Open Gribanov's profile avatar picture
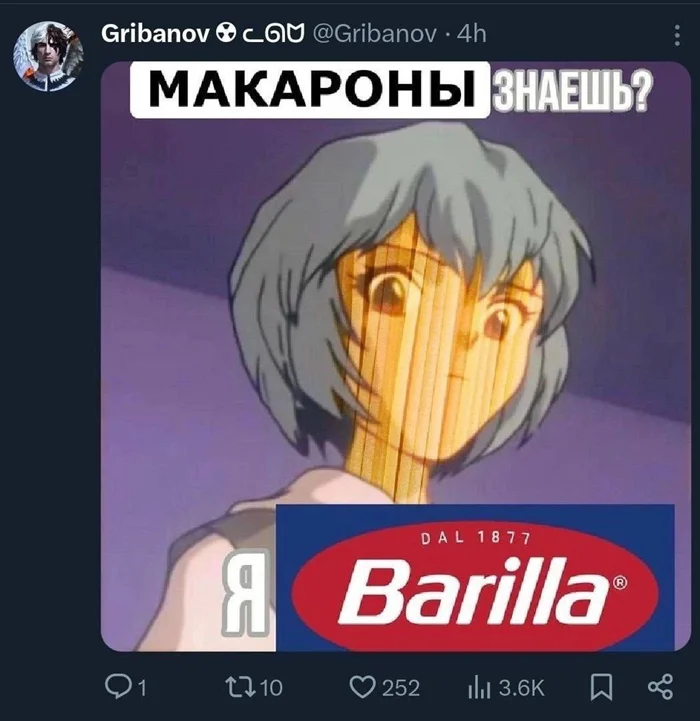 tap(48, 55)
